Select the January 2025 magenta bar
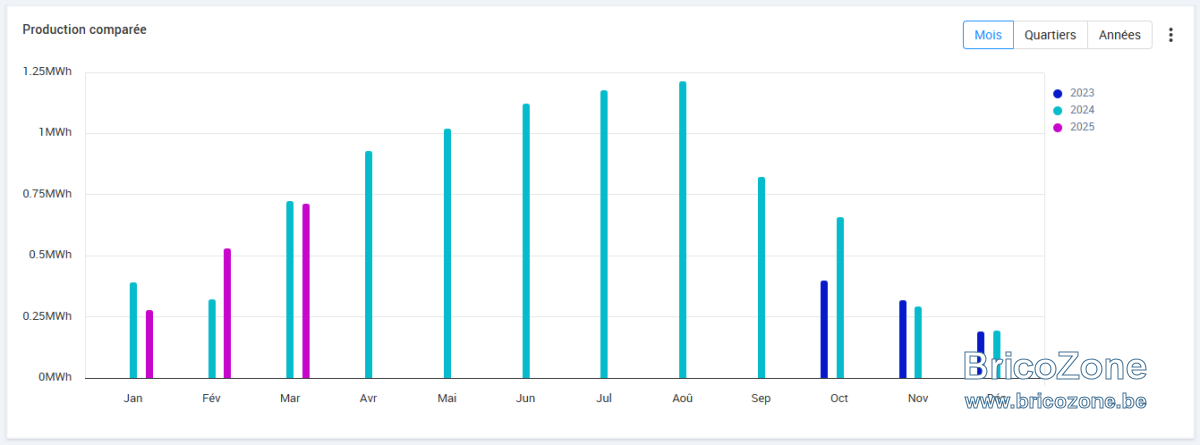 [150, 344]
